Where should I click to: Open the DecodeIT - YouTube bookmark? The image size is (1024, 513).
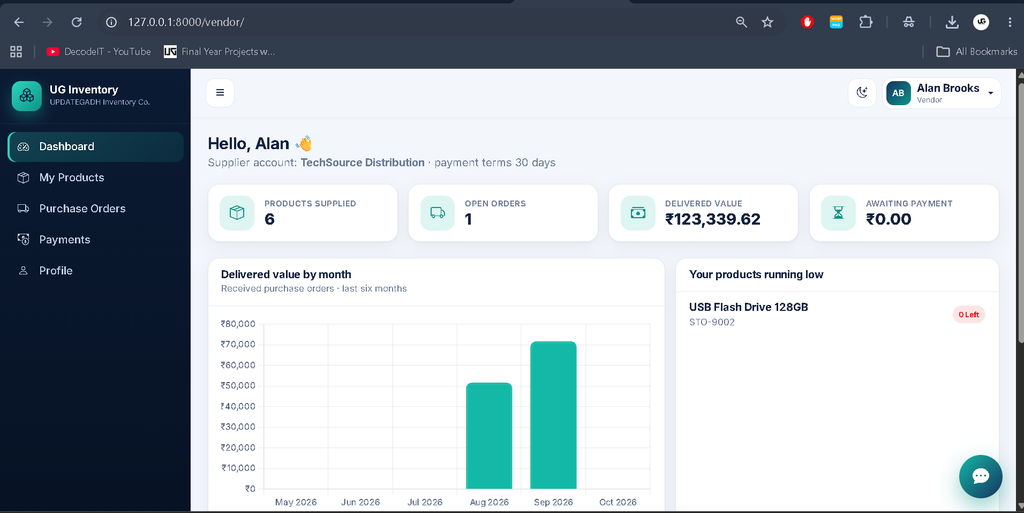pyautogui.click(x=99, y=52)
